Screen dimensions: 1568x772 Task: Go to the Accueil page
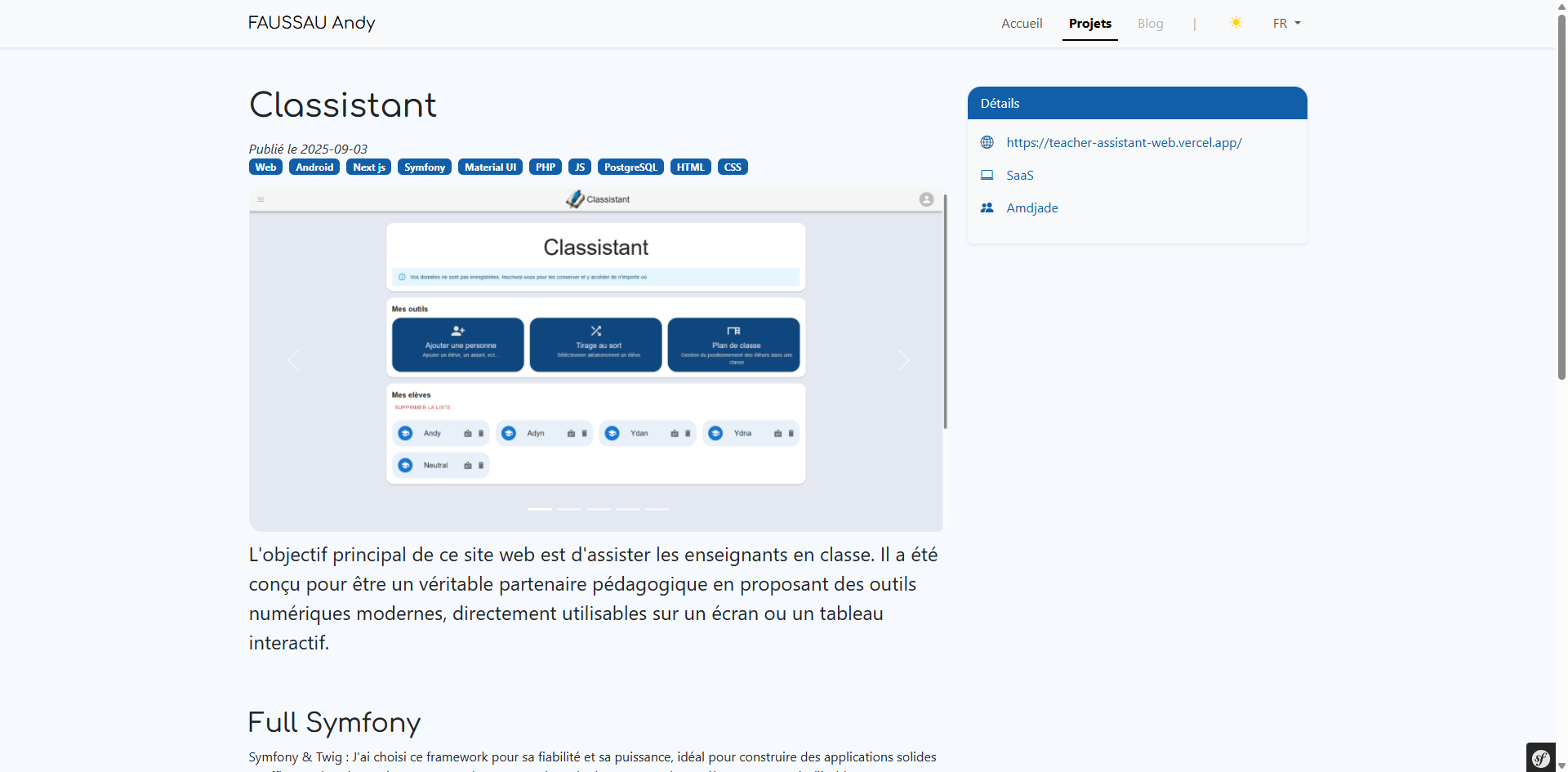tap(1022, 24)
